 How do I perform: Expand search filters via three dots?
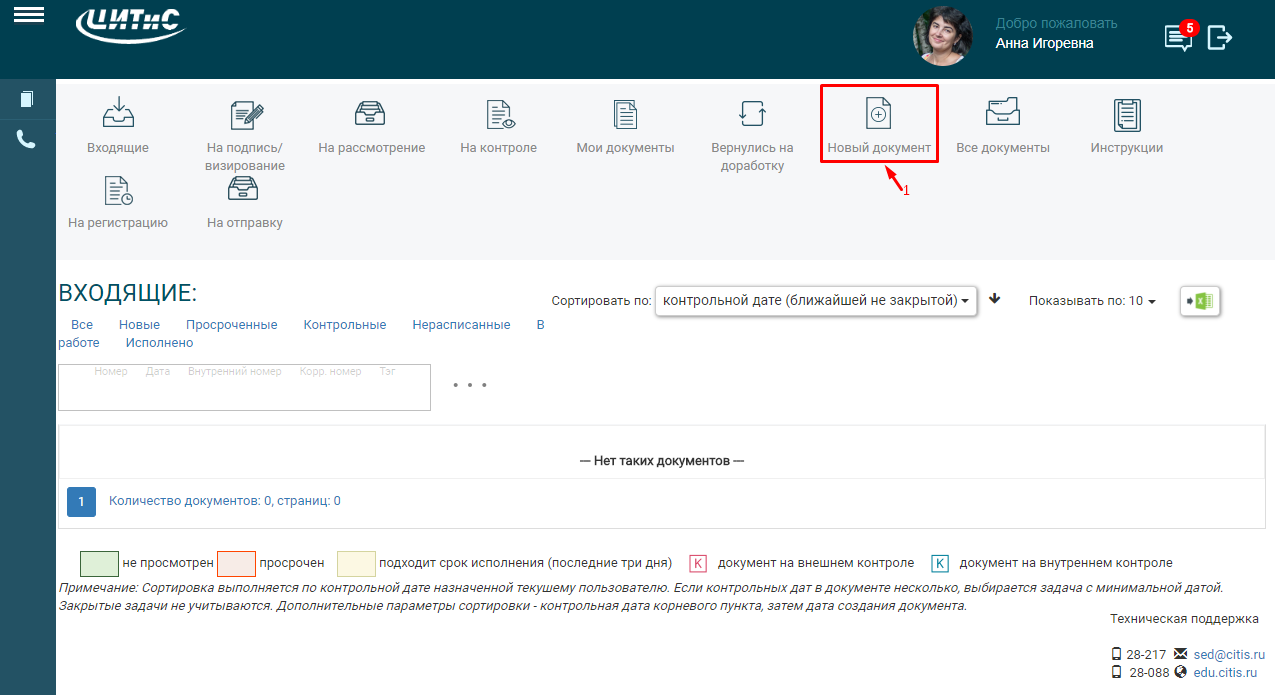(x=469, y=384)
